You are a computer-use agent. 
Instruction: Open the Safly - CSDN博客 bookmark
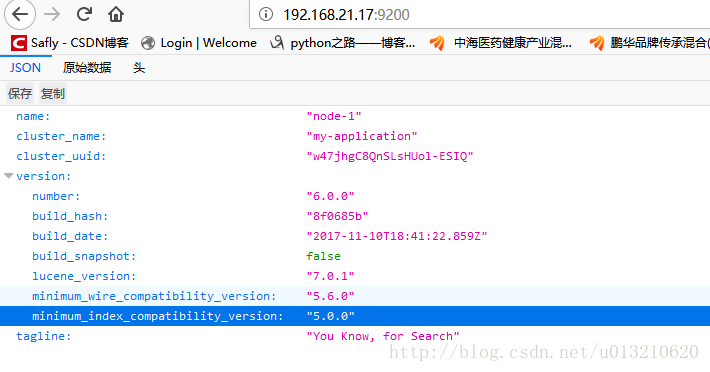pos(70,43)
